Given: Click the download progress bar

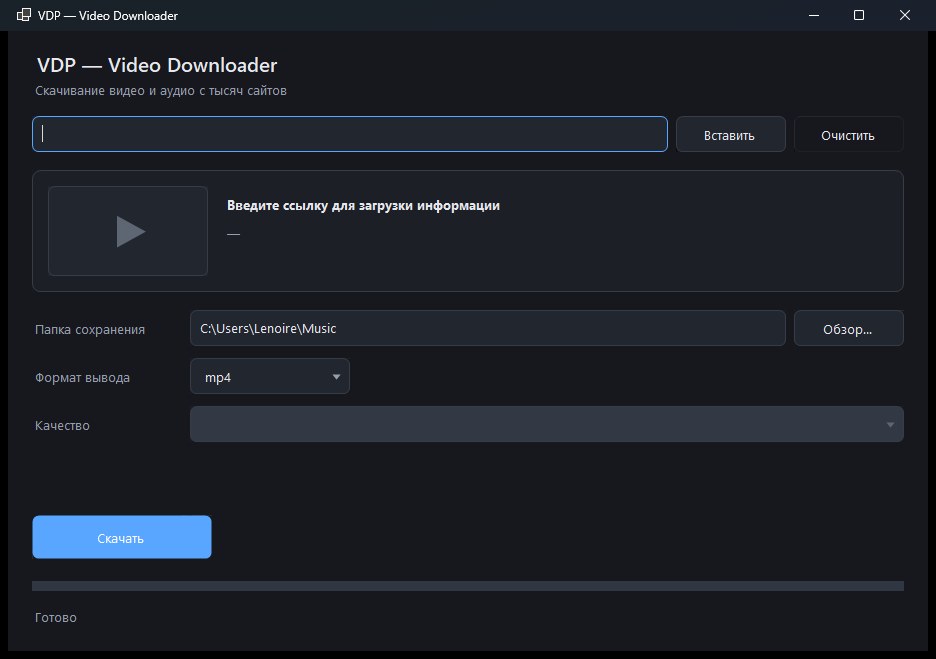Looking at the screenshot, I should (468, 586).
